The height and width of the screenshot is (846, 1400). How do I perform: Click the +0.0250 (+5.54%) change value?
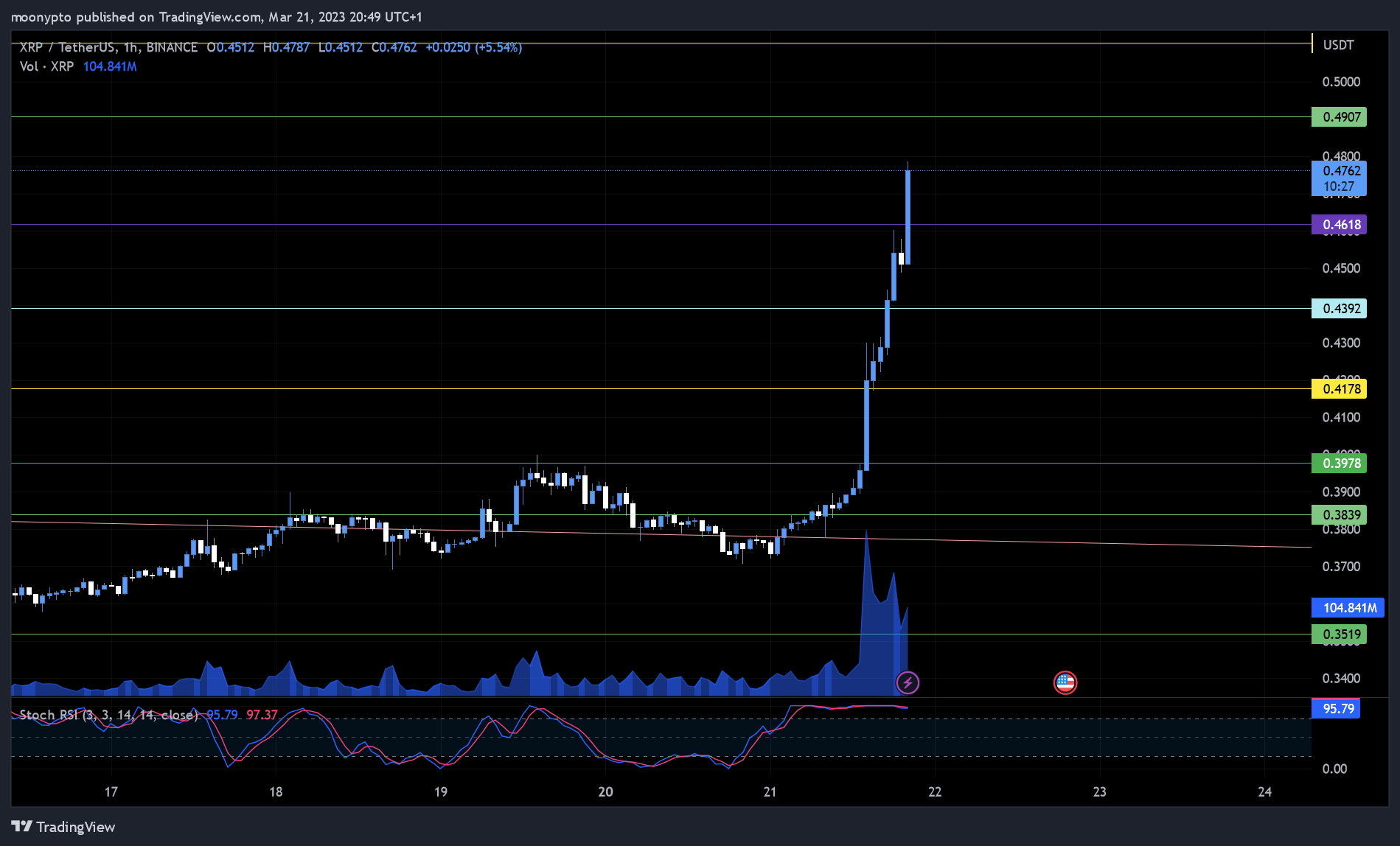(x=474, y=47)
